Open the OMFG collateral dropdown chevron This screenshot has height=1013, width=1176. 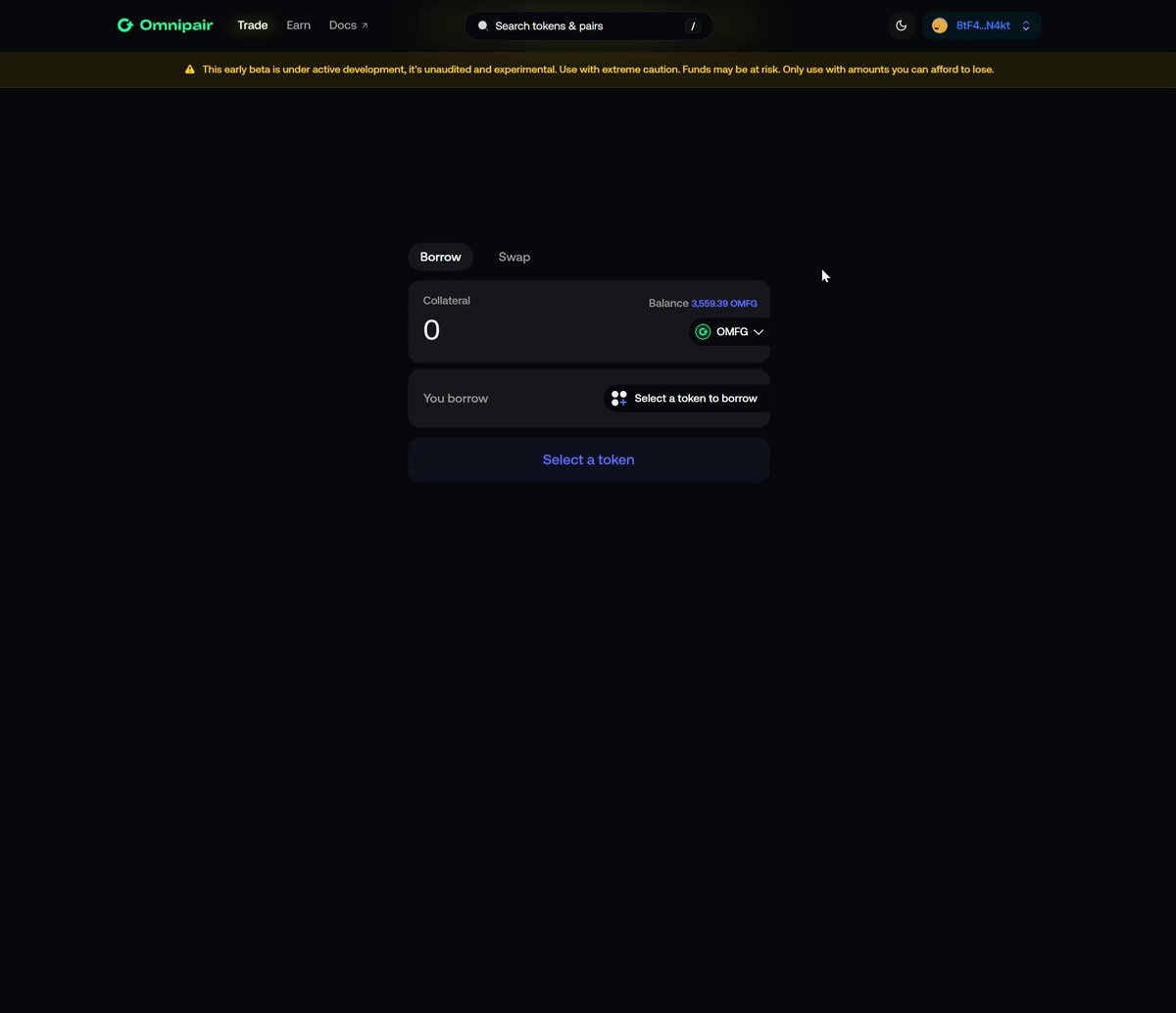759,332
